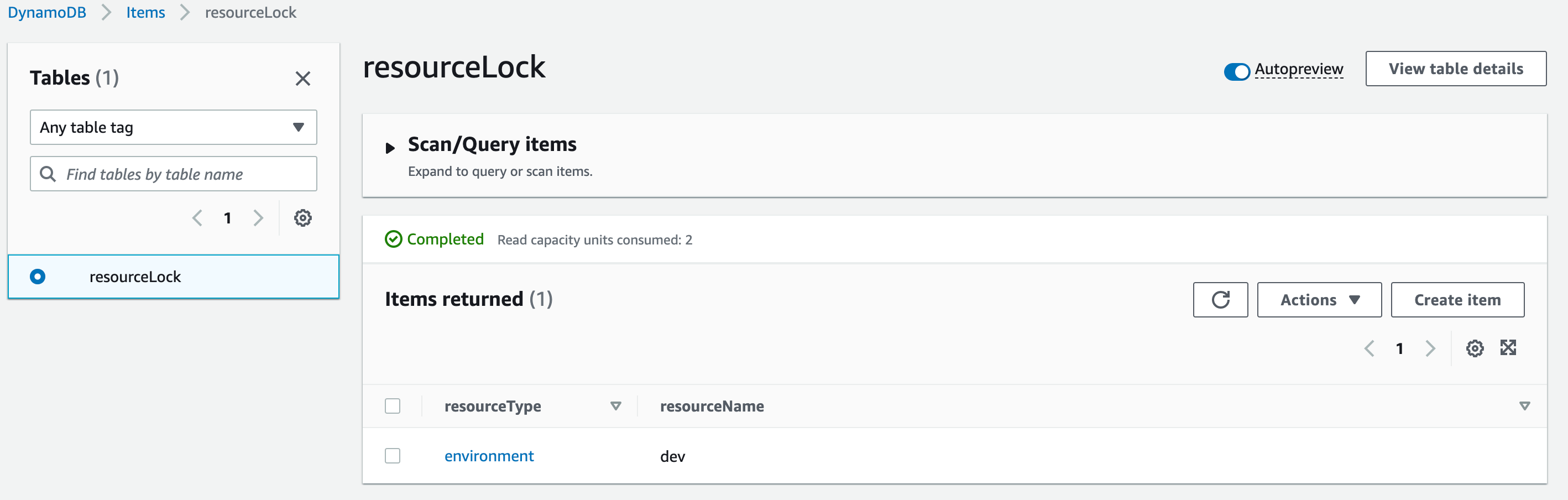The height and width of the screenshot is (500, 1568).
Task: Go to next page of items
Action: point(1430,348)
